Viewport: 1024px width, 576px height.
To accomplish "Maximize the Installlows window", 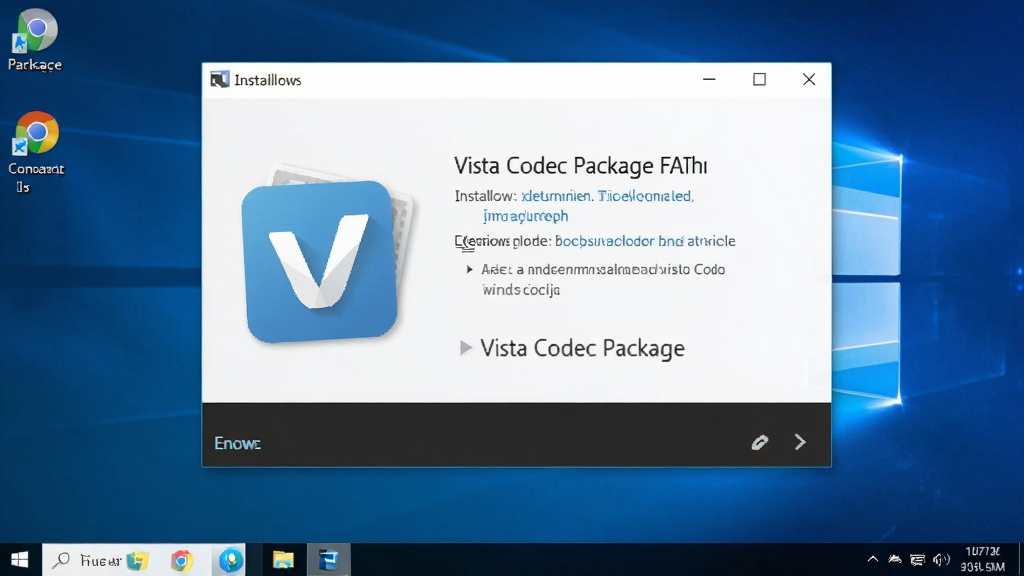I will coord(759,79).
